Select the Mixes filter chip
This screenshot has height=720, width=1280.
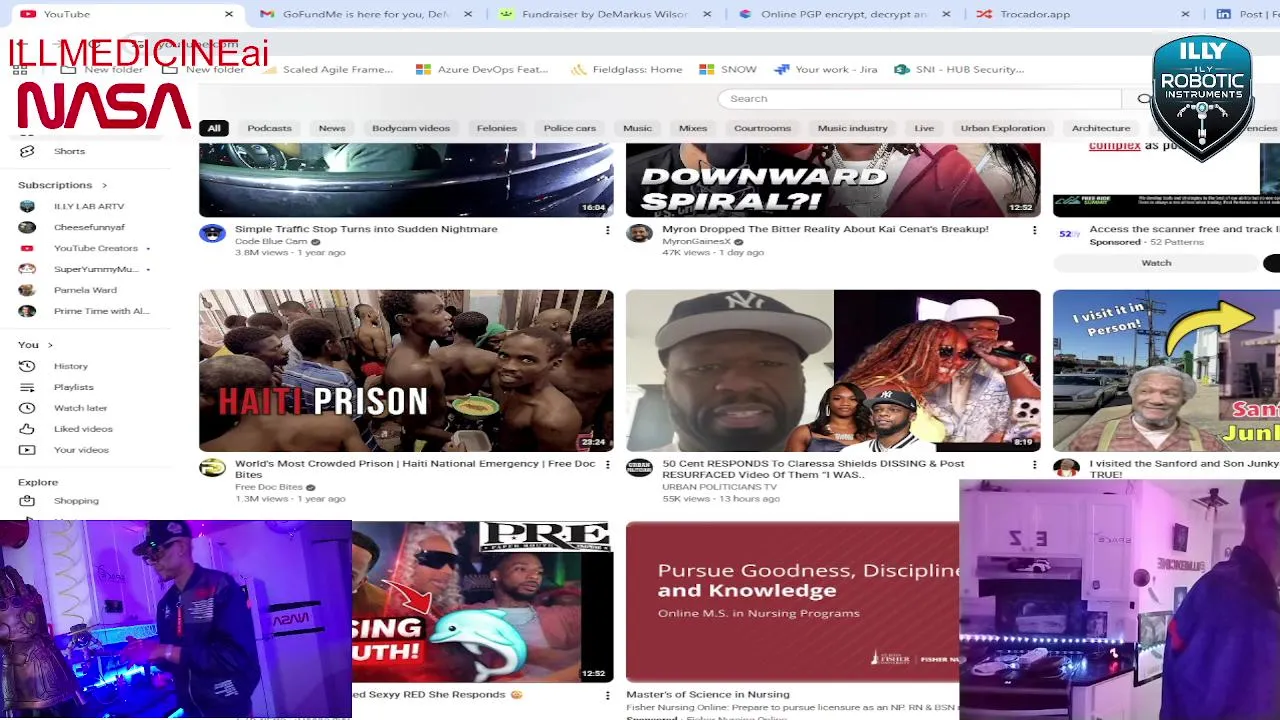[x=693, y=128]
